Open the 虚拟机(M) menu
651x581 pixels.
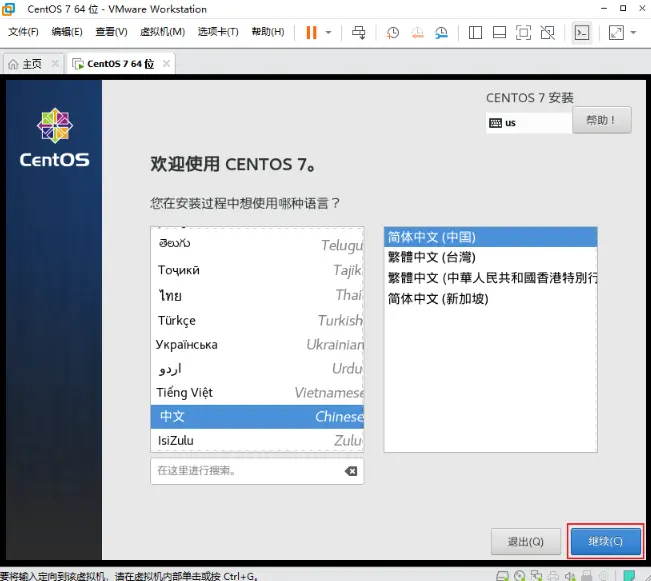coord(164,32)
